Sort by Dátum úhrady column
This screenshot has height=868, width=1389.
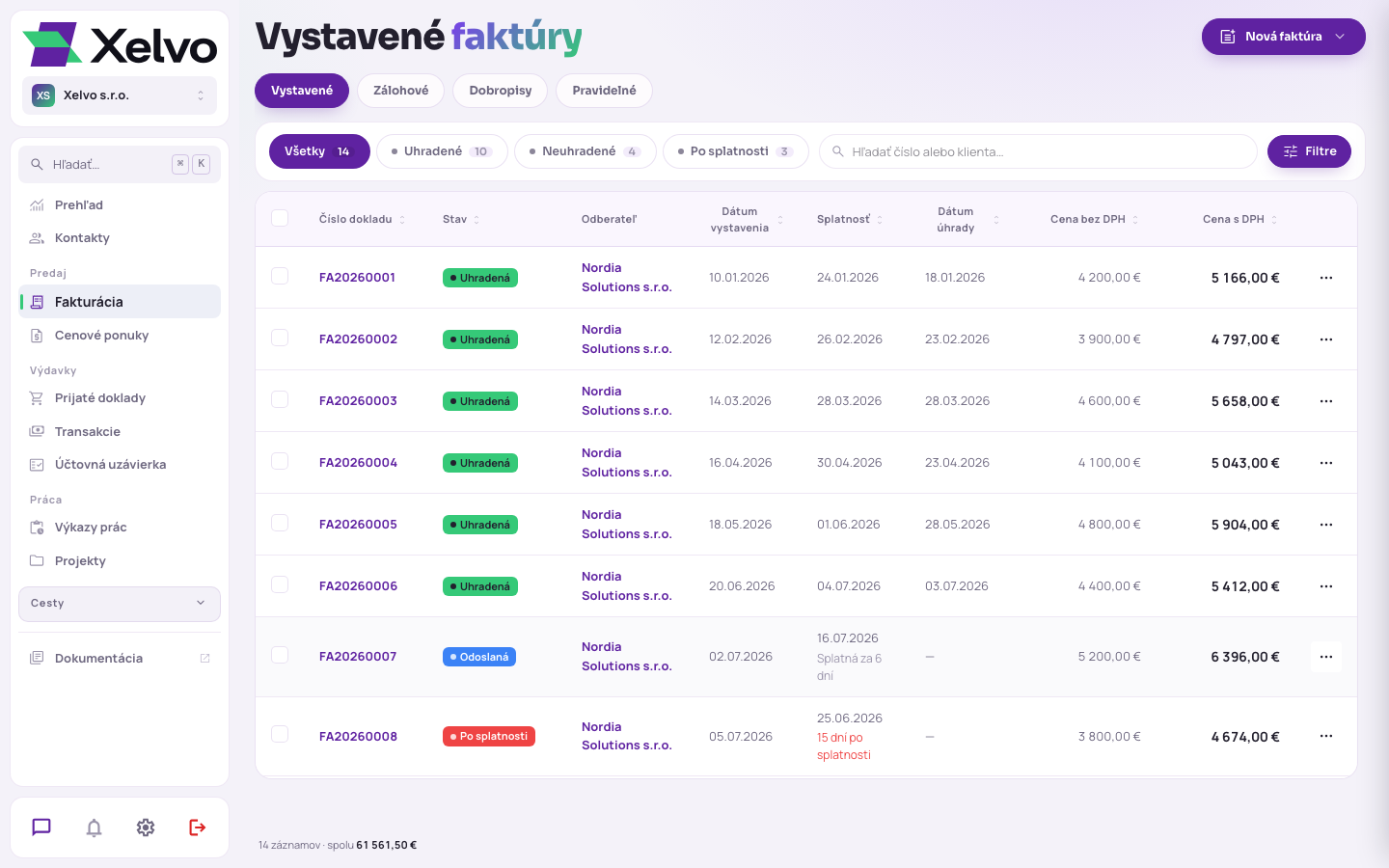click(x=963, y=220)
